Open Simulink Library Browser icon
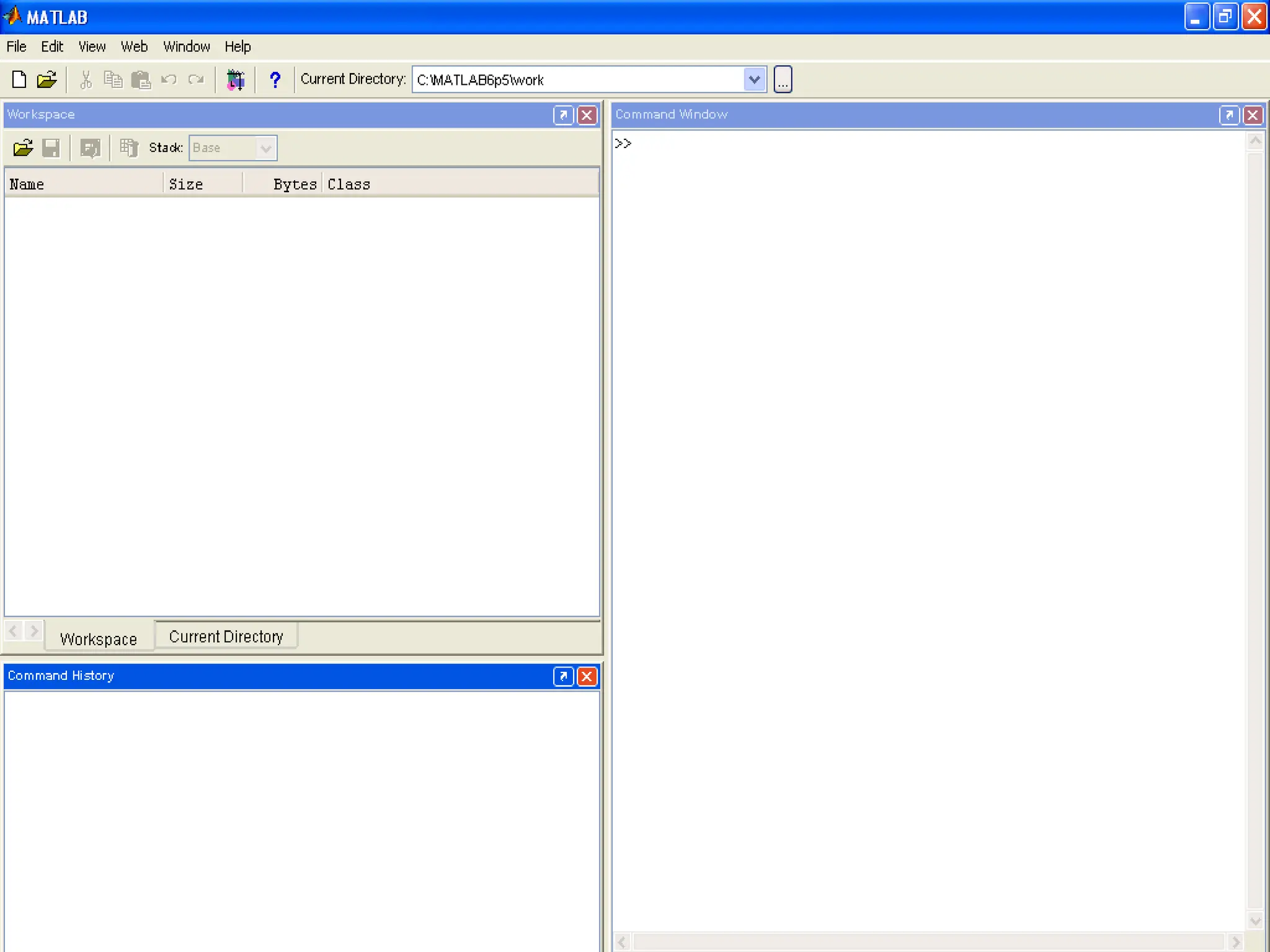This screenshot has width=1270, height=952. (x=236, y=80)
